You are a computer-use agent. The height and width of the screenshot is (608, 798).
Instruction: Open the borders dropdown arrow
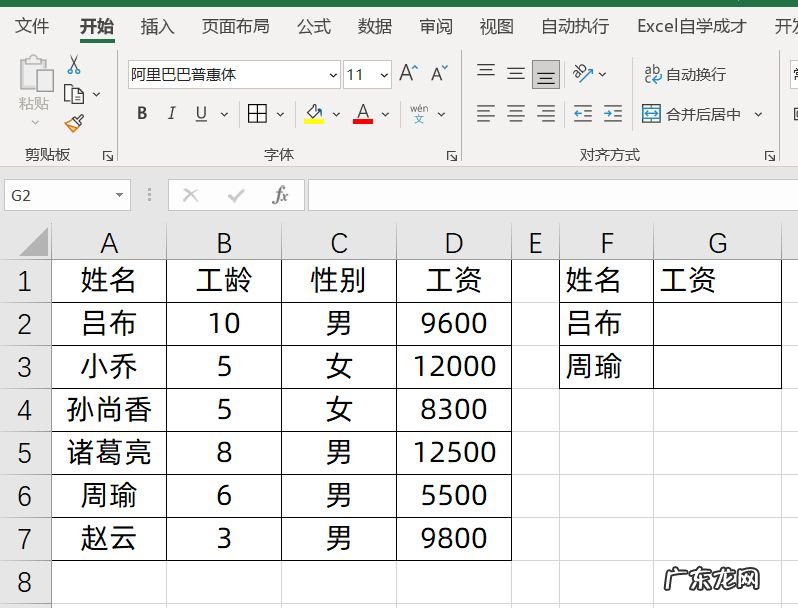(x=280, y=114)
